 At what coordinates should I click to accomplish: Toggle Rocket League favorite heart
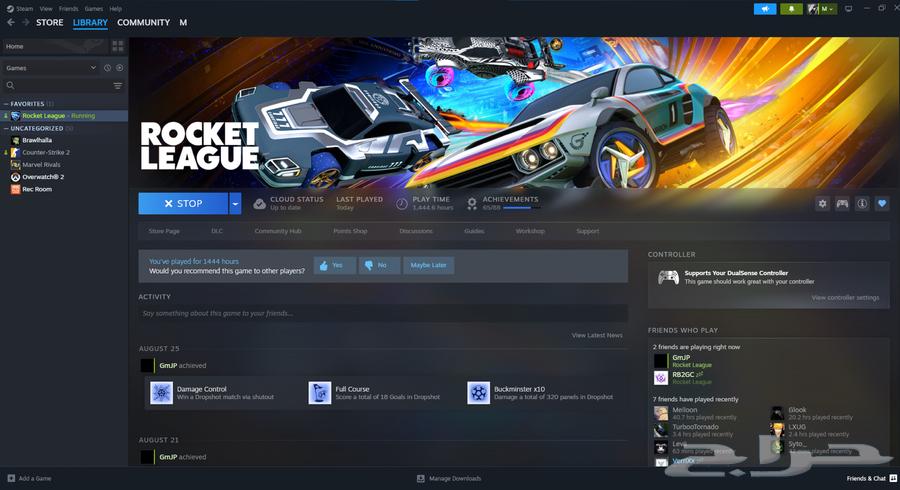pos(881,204)
